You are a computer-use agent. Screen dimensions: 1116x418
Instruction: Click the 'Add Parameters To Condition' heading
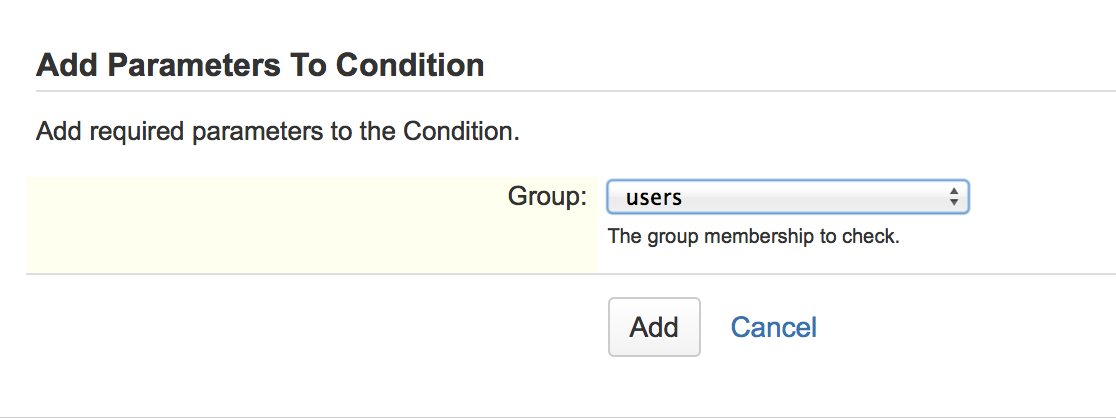click(x=260, y=66)
